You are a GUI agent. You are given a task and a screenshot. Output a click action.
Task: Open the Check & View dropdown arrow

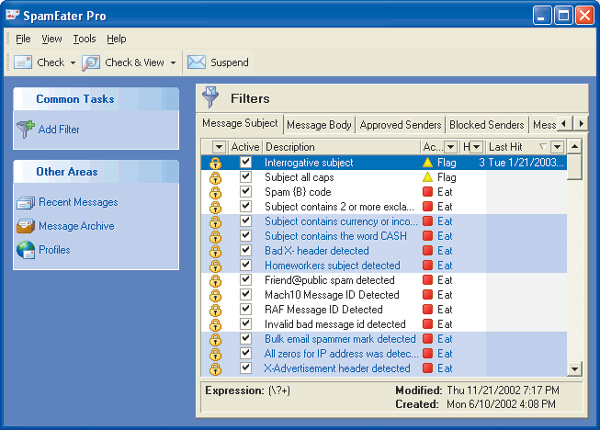pos(173,63)
